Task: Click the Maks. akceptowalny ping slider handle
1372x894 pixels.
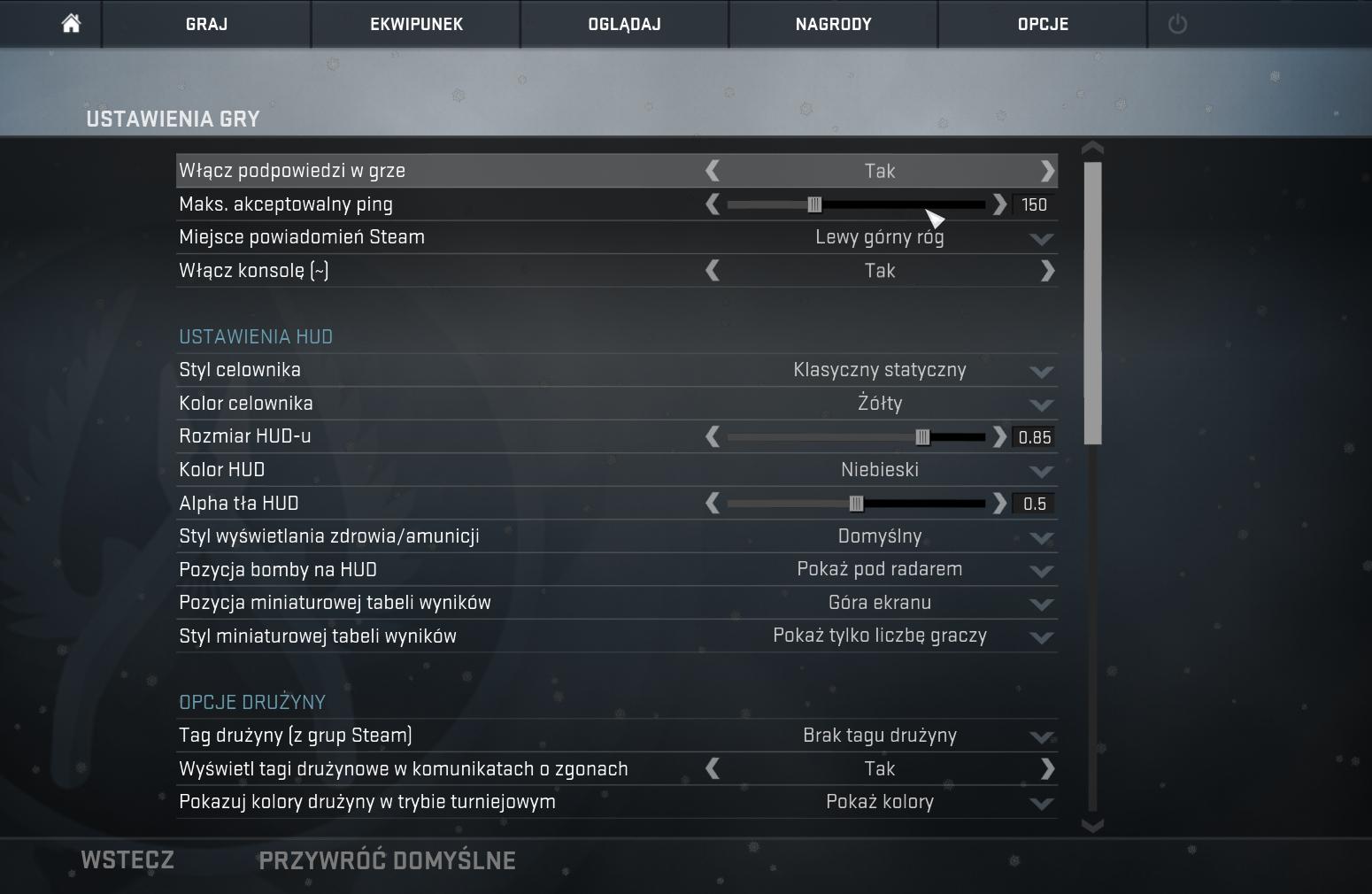Action: click(814, 204)
